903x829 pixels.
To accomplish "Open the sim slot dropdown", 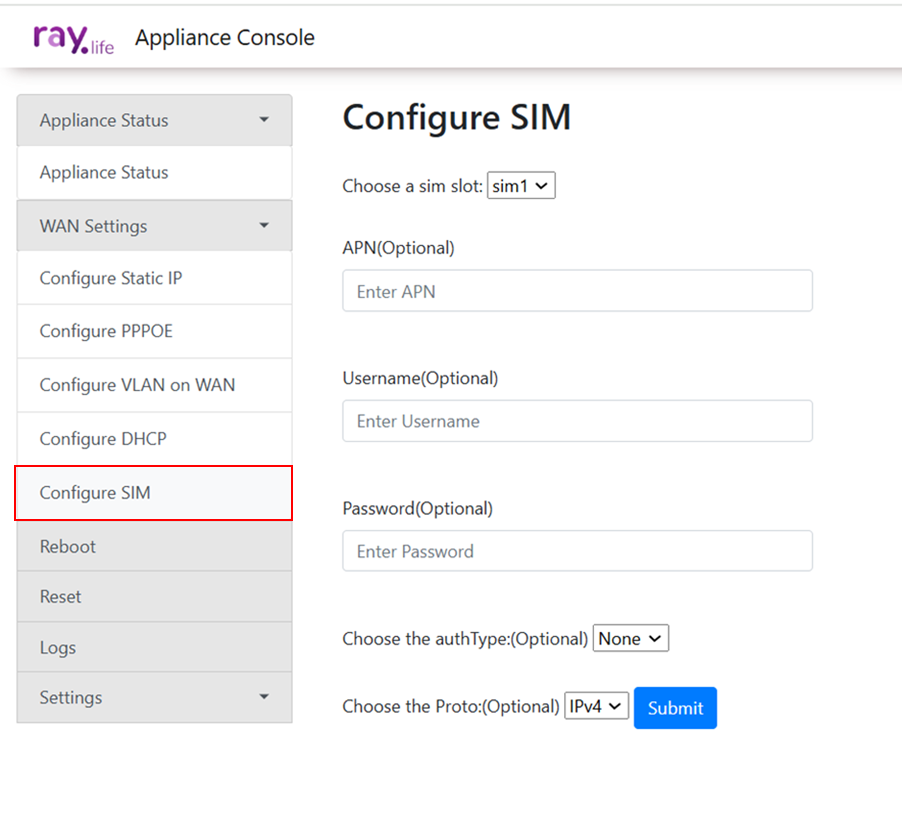I will tap(521, 186).
